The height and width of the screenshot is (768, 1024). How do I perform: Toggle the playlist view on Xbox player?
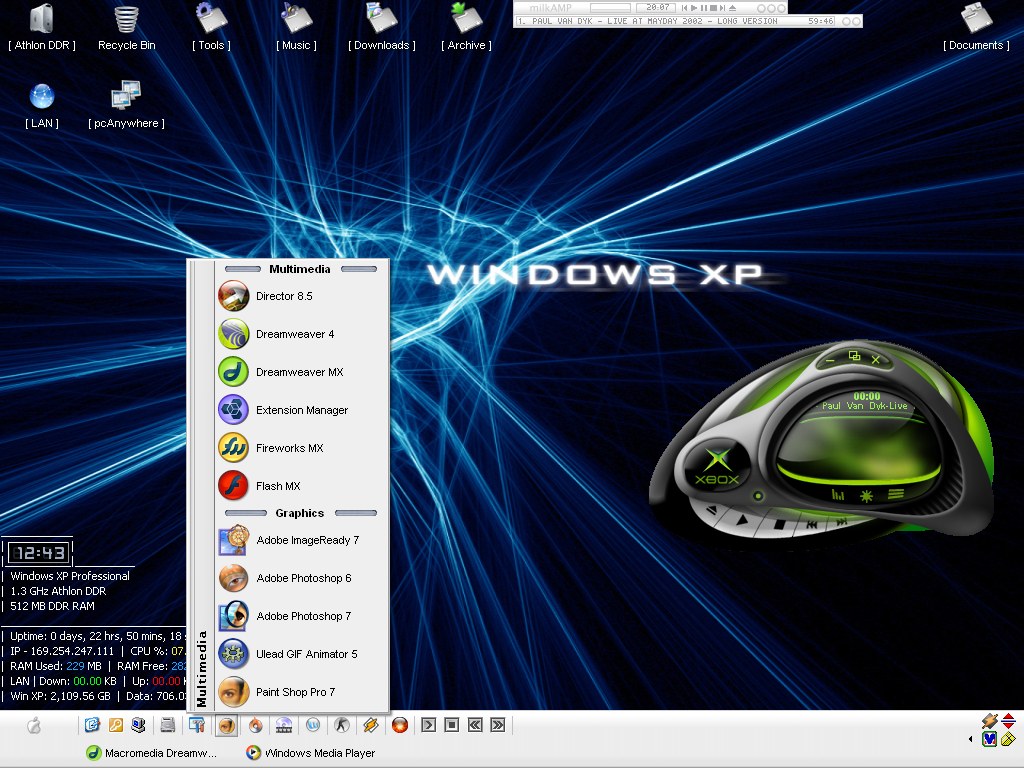[896, 494]
